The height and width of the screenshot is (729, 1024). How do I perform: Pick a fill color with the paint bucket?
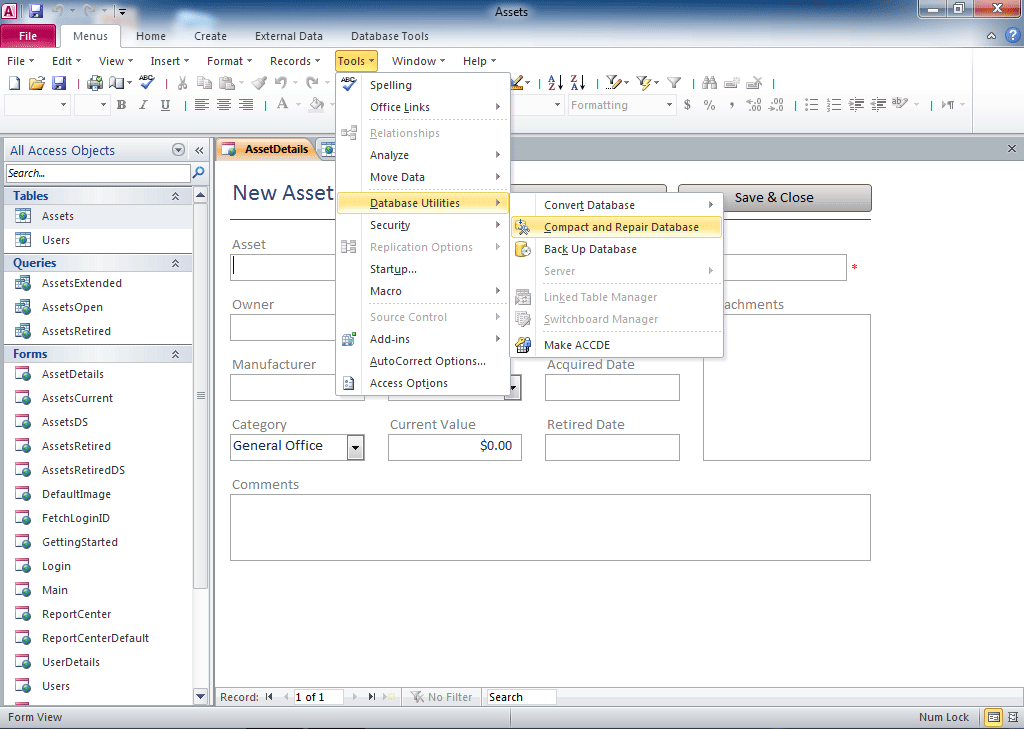pos(317,105)
